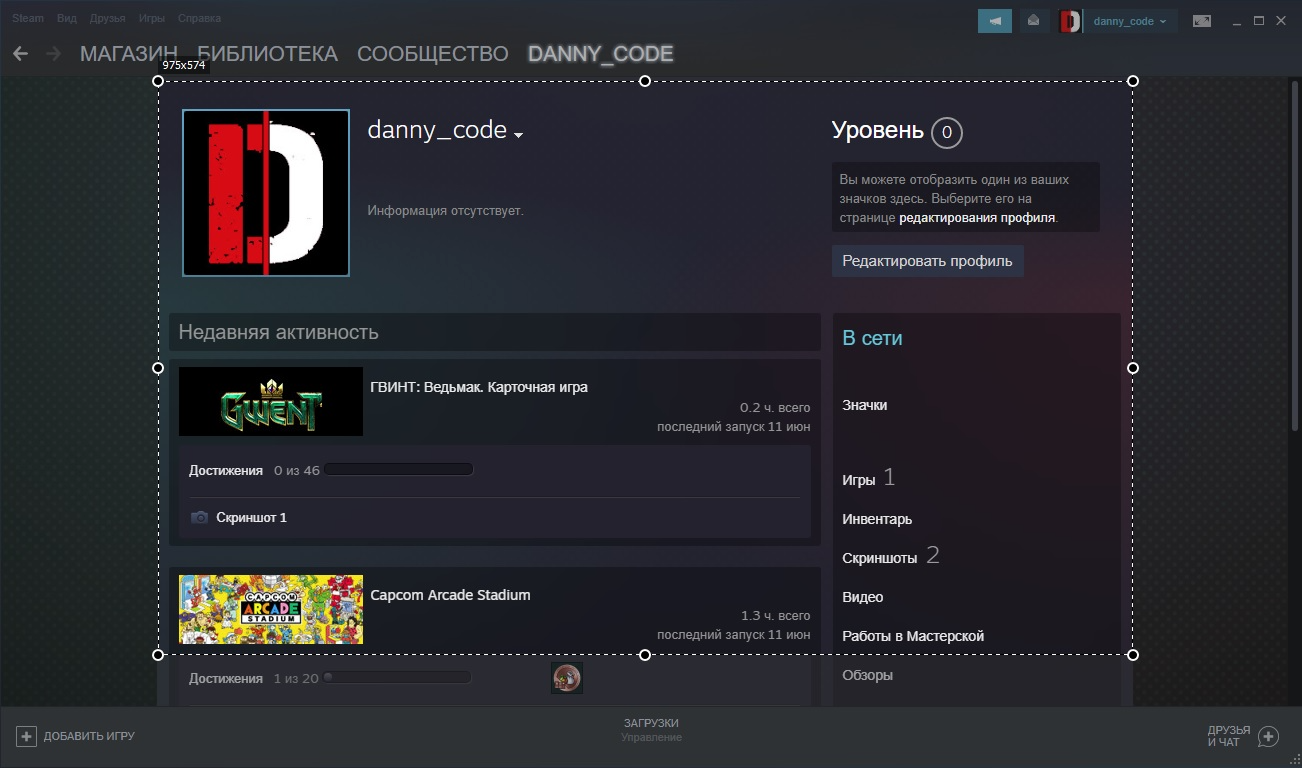Open Friends and Chat plus icon
This screenshot has height=768, width=1302.
[x=1268, y=737]
